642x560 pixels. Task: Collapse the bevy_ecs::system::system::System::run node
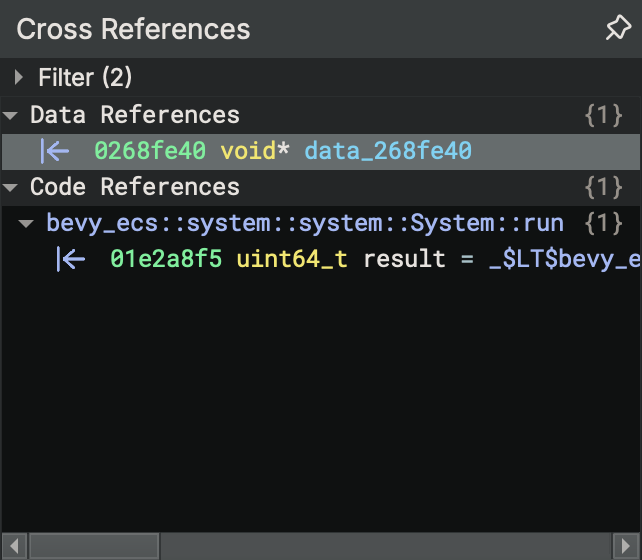(26, 224)
